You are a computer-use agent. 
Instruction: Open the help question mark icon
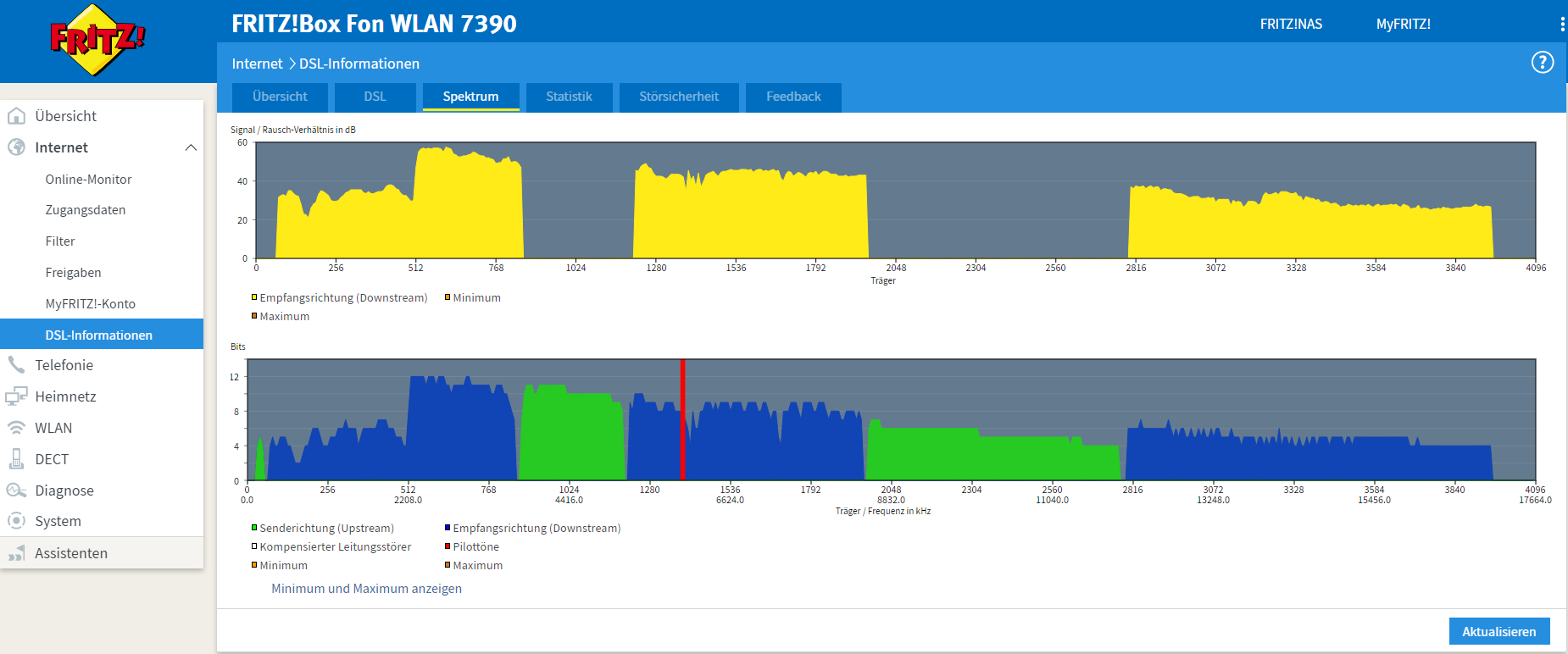(x=1543, y=62)
